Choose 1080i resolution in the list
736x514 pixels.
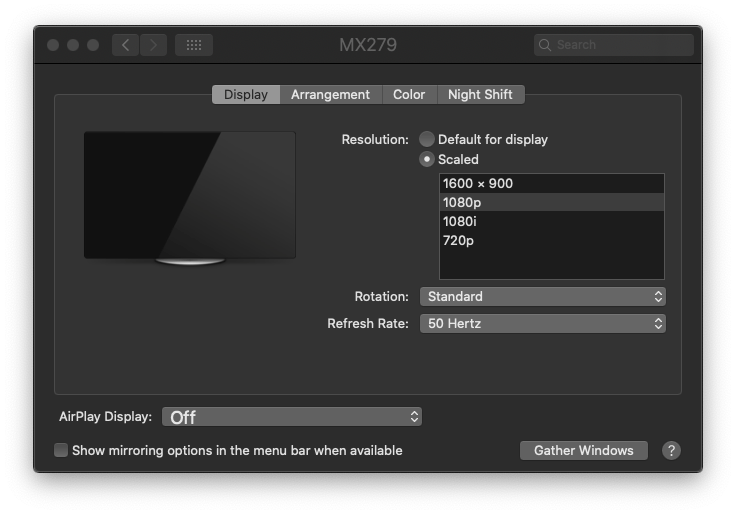(552, 222)
